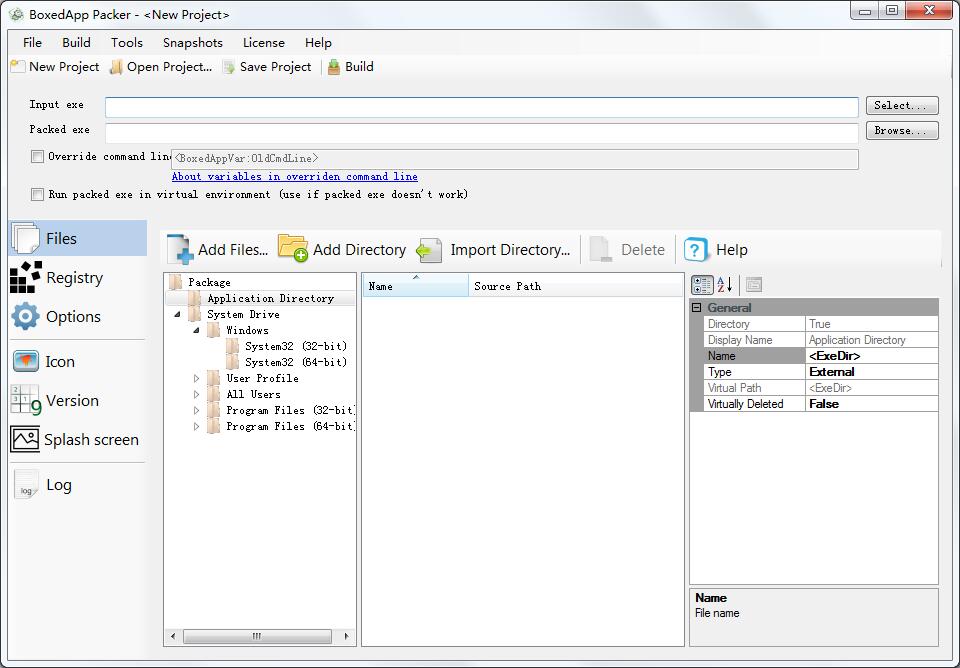Image resolution: width=960 pixels, height=668 pixels.
Task: Expand the All Users tree node
Action: point(197,394)
